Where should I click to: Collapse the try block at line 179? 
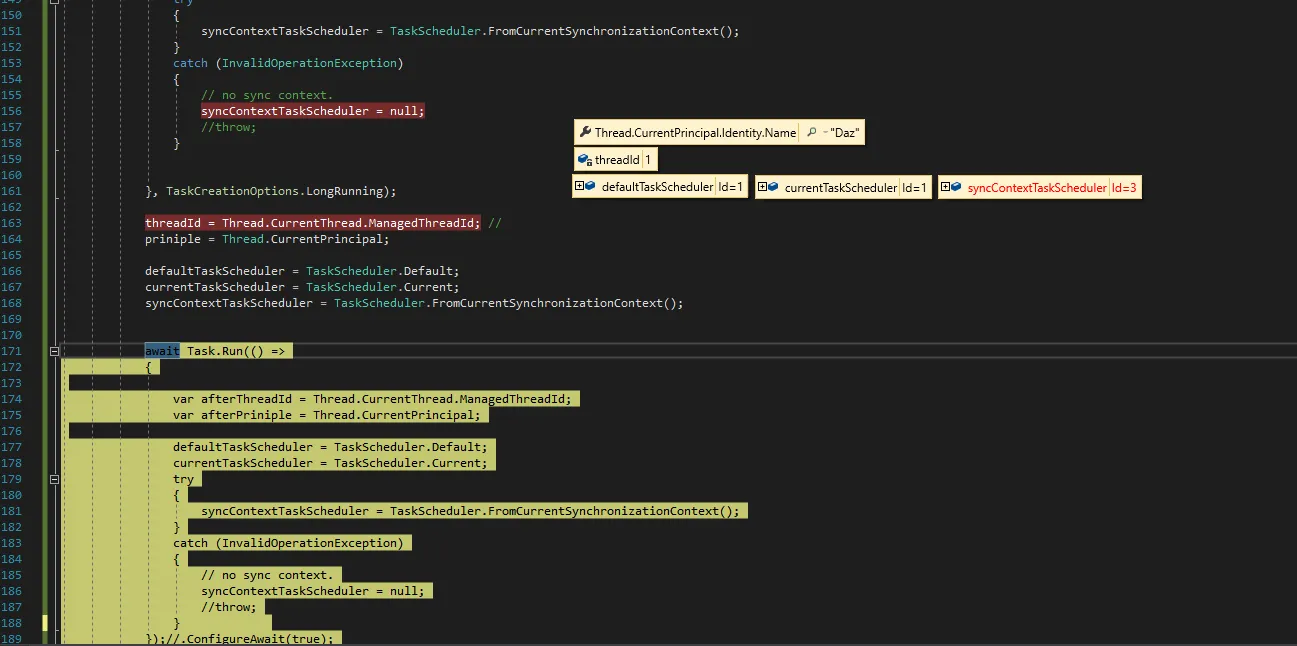(x=53, y=479)
